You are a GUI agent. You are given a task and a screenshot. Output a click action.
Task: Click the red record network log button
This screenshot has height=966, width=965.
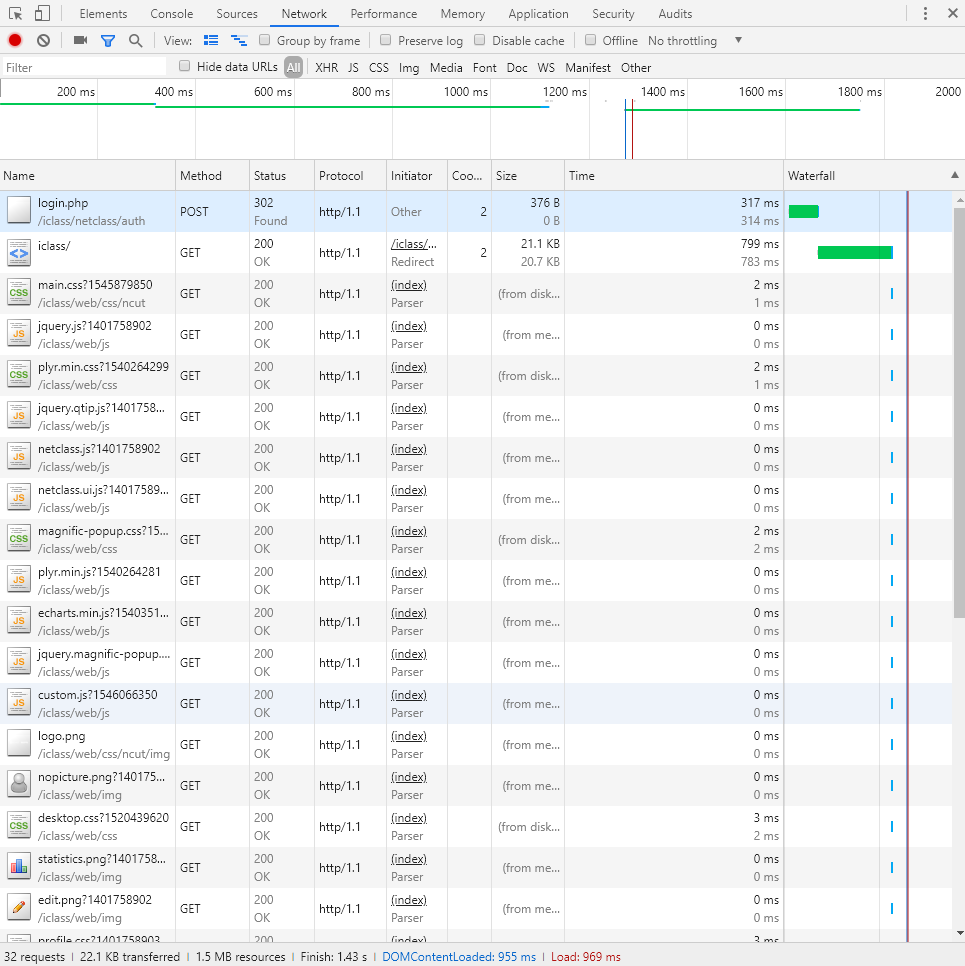[15, 41]
